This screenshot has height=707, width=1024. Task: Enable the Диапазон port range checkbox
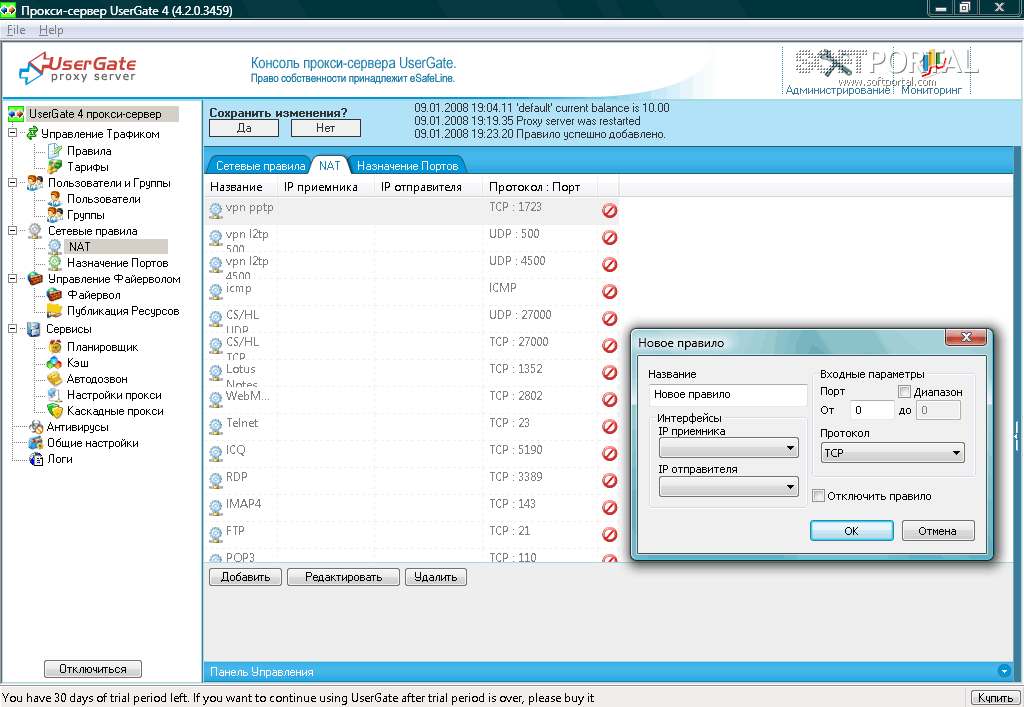[904, 392]
